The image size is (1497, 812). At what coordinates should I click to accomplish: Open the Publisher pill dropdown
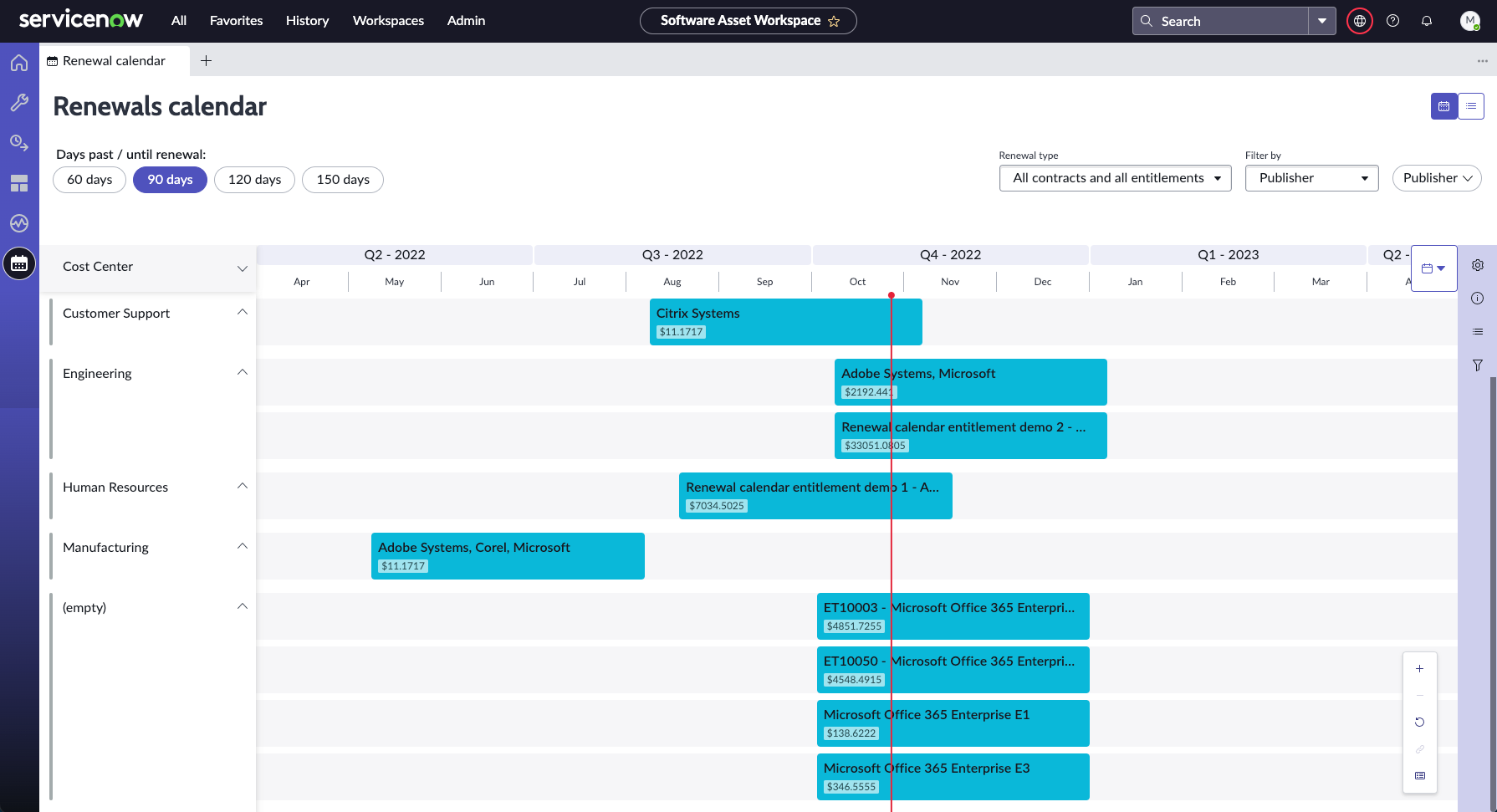coord(1437,178)
